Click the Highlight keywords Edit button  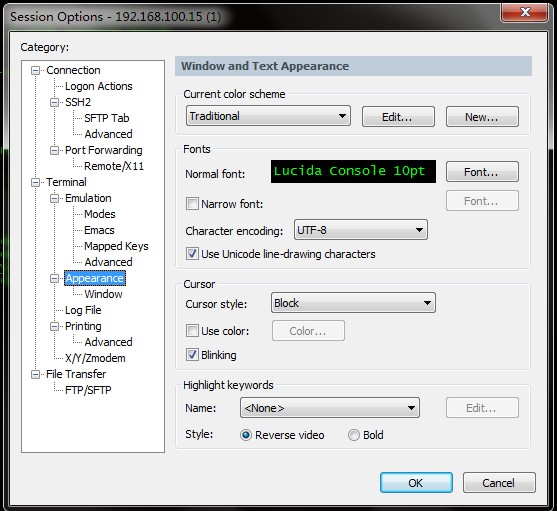click(482, 408)
